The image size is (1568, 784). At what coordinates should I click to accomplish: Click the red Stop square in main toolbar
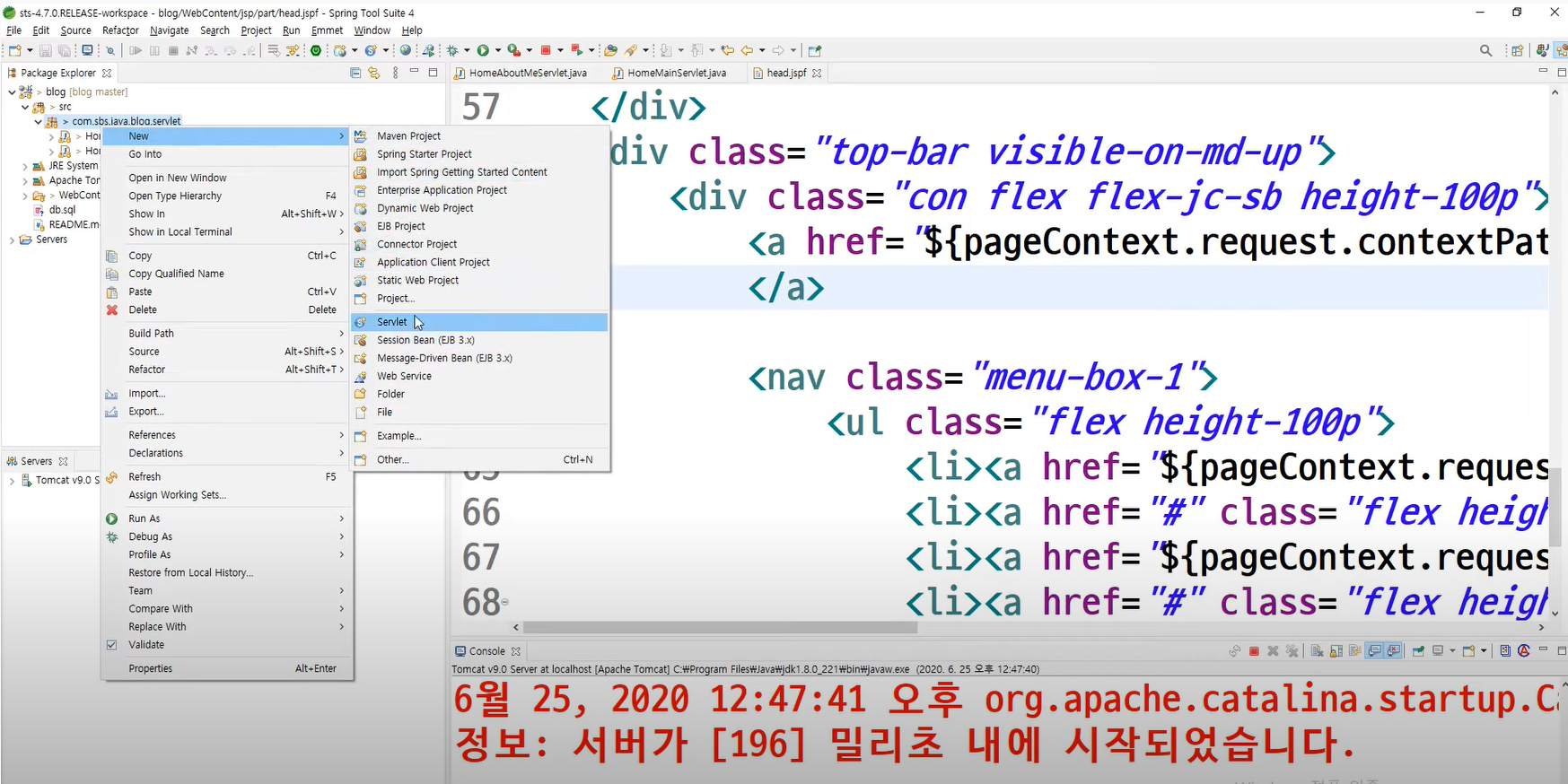546,50
